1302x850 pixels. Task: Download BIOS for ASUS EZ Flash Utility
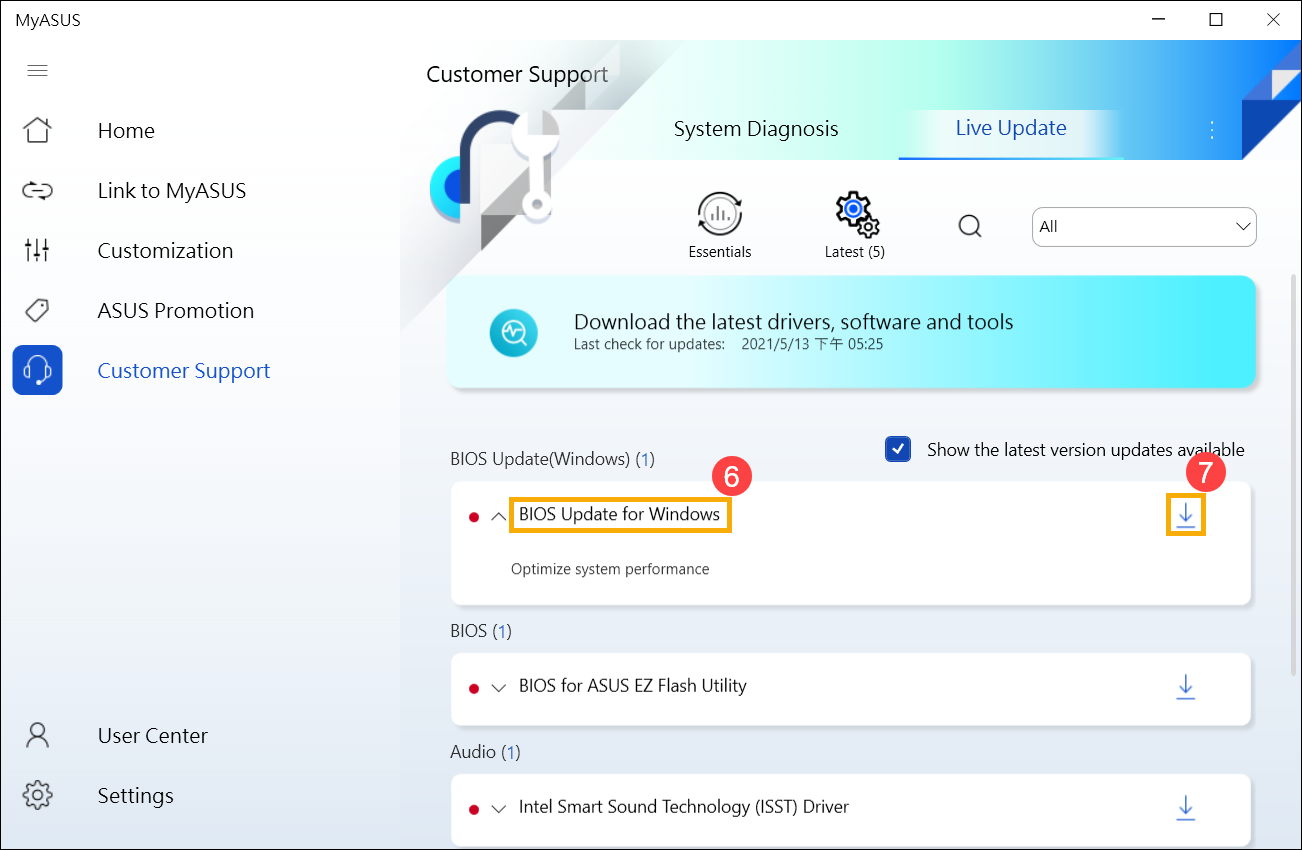[x=1186, y=687]
